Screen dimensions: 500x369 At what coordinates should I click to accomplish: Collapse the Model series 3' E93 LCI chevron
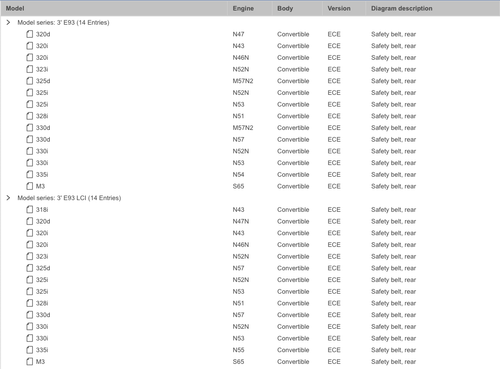click(x=8, y=198)
